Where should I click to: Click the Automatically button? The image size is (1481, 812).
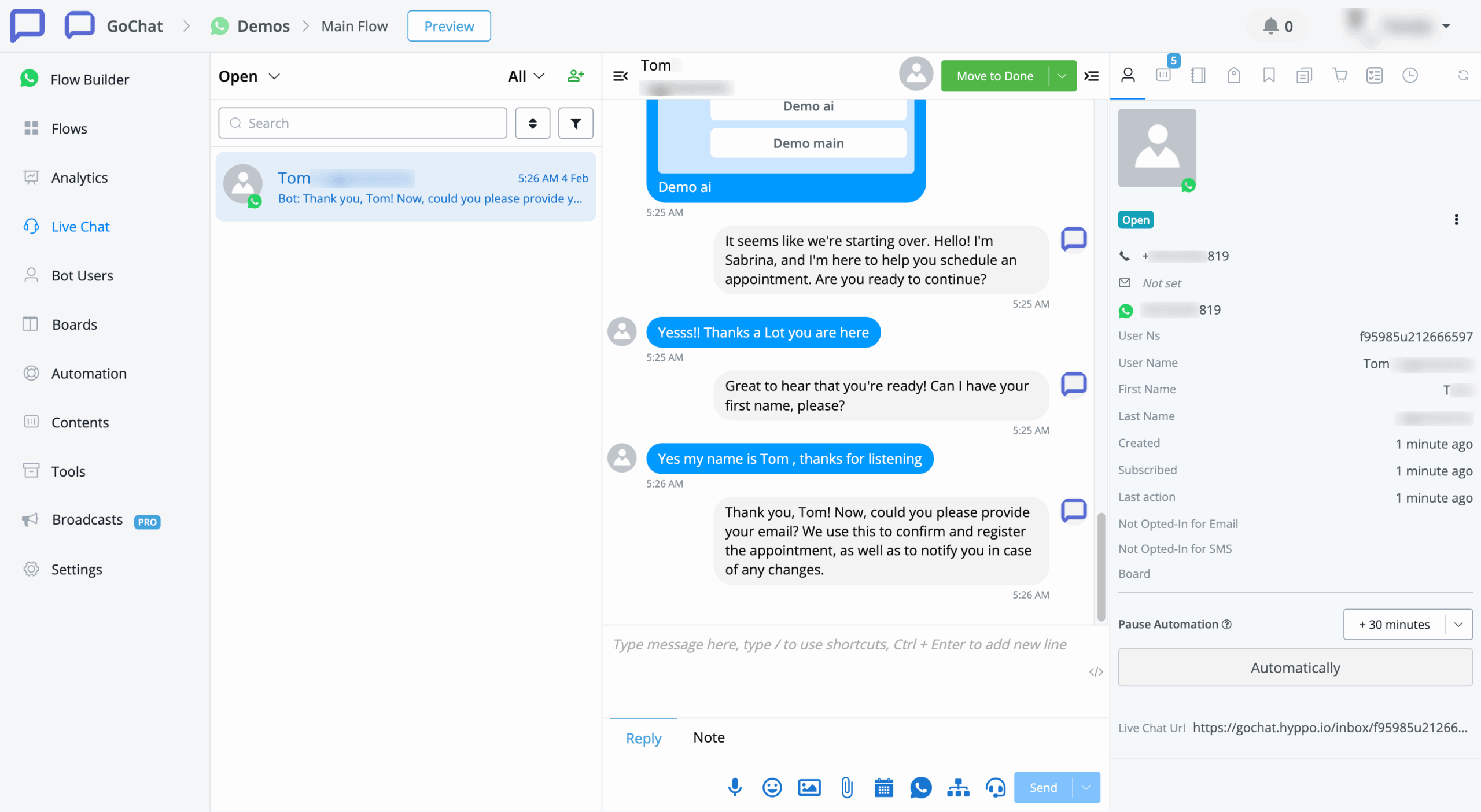click(x=1295, y=667)
